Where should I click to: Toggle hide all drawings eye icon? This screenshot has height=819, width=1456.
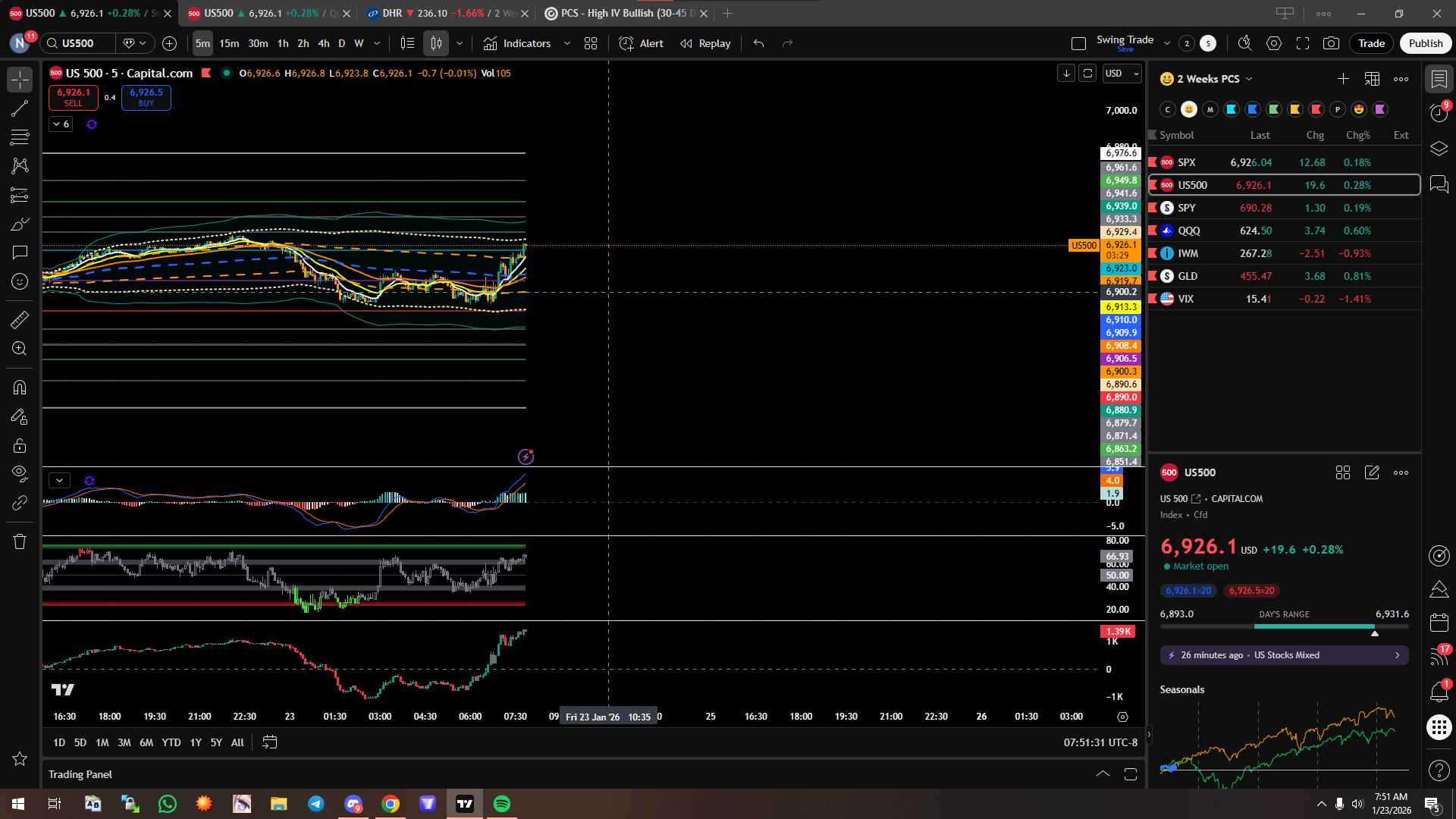pos(20,473)
